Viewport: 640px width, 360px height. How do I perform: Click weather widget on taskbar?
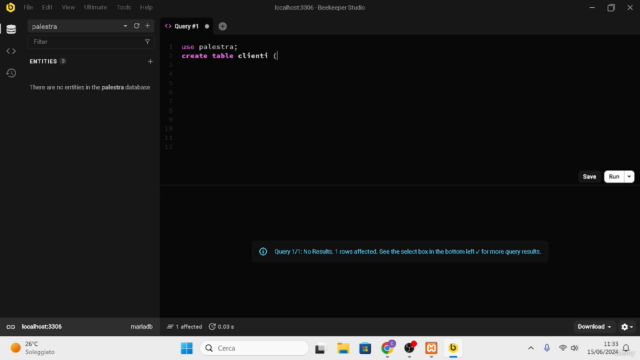33,348
